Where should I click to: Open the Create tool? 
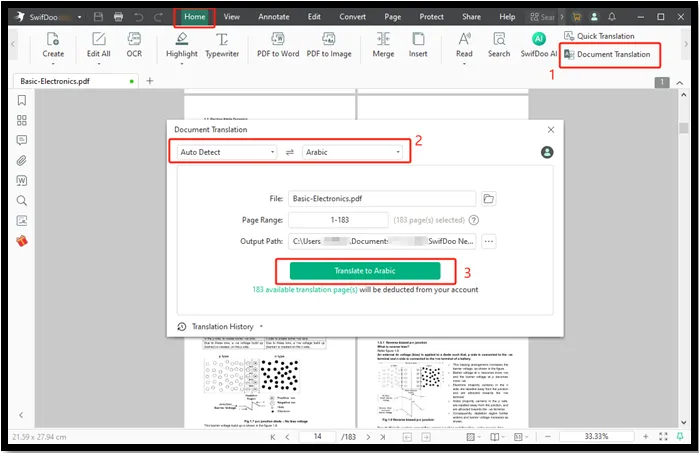pyautogui.click(x=53, y=48)
